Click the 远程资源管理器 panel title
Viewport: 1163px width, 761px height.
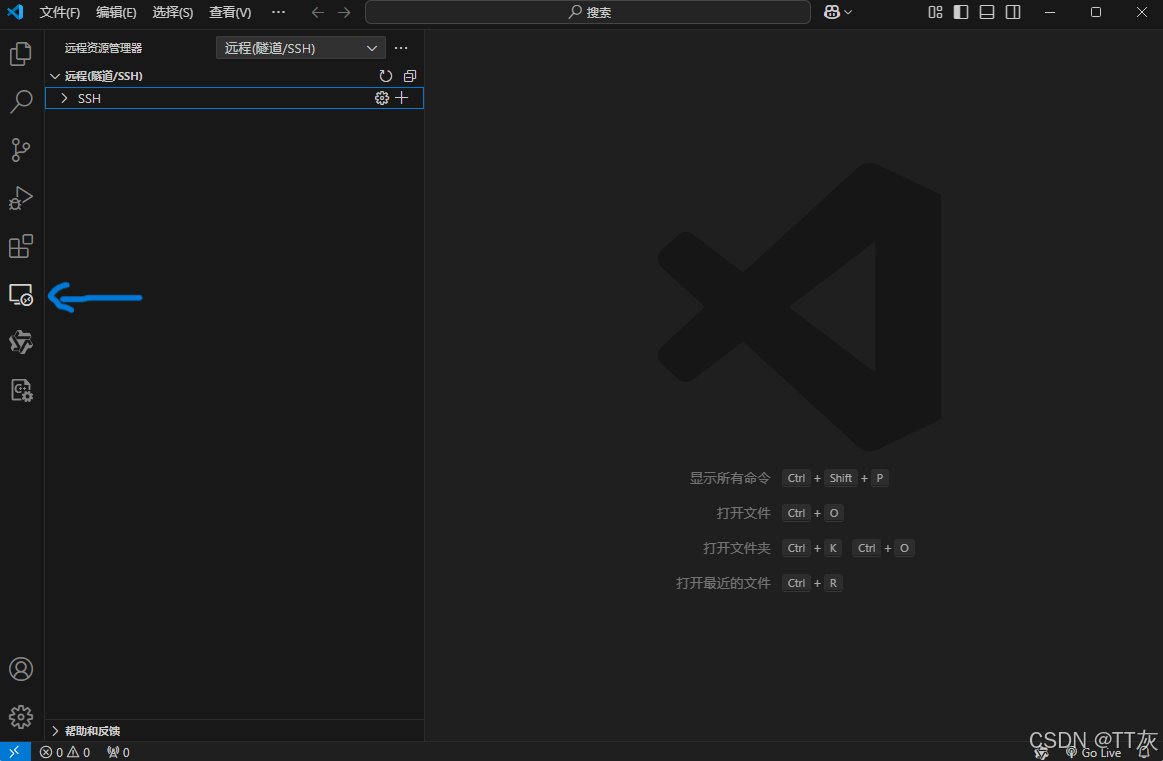103,48
